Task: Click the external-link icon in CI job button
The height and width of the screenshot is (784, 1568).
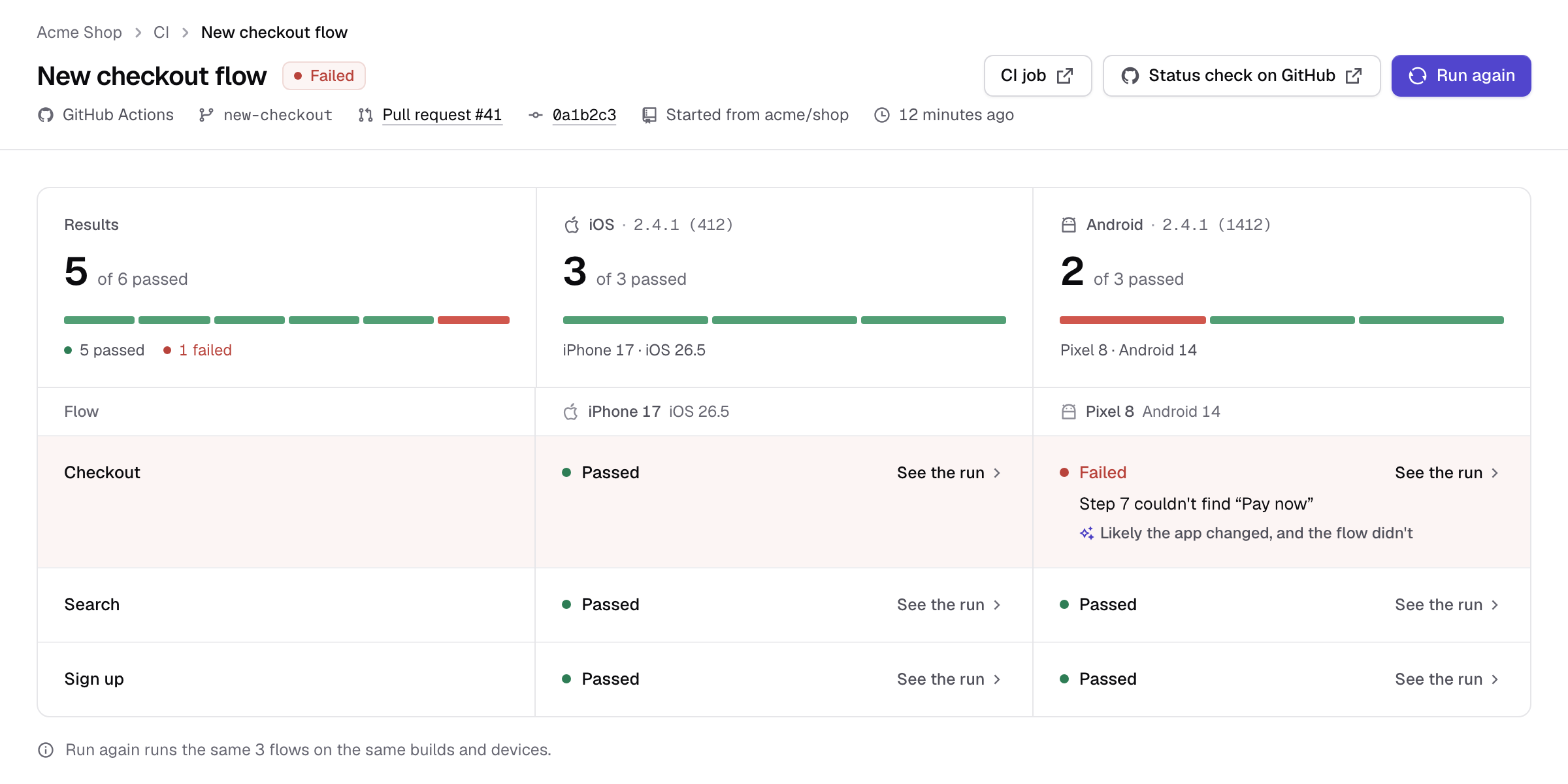Action: (1065, 76)
